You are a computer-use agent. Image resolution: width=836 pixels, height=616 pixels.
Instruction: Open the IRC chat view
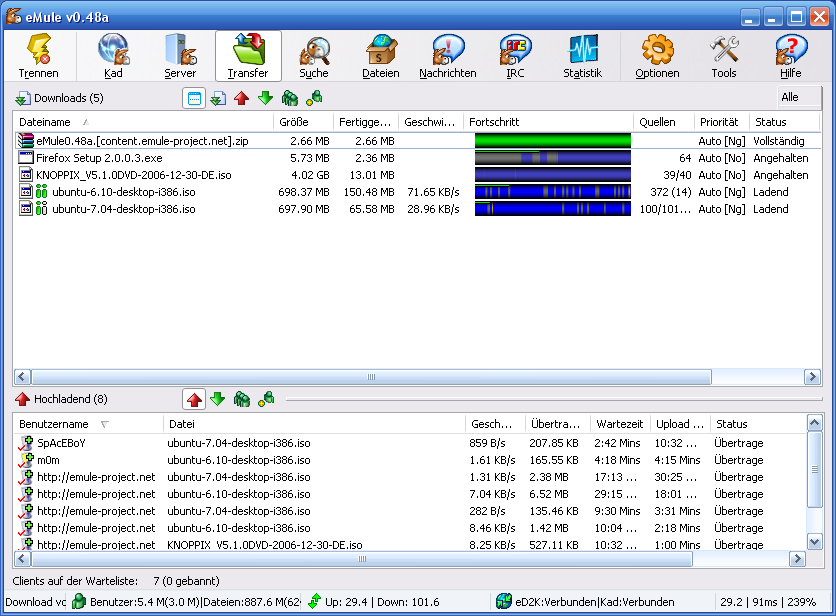515,56
